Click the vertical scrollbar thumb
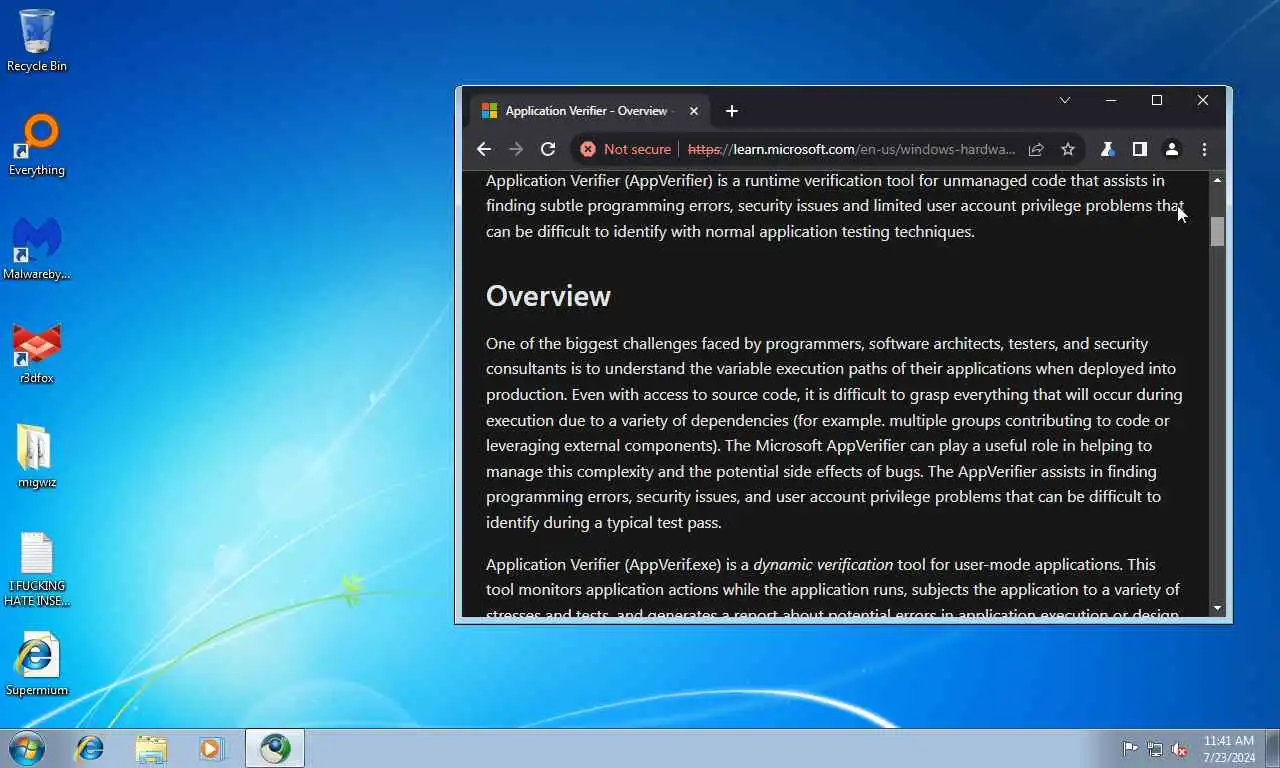The height and width of the screenshot is (768, 1280). click(x=1217, y=231)
